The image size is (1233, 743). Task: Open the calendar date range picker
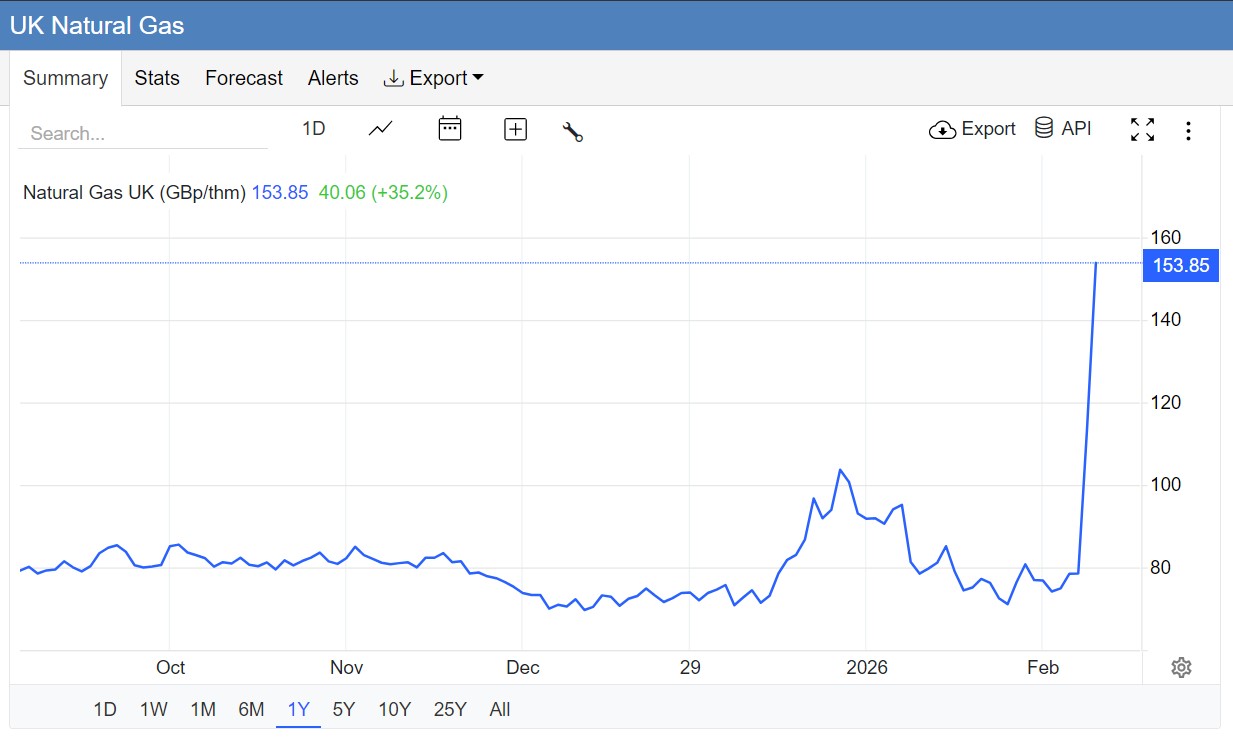[x=450, y=129]
